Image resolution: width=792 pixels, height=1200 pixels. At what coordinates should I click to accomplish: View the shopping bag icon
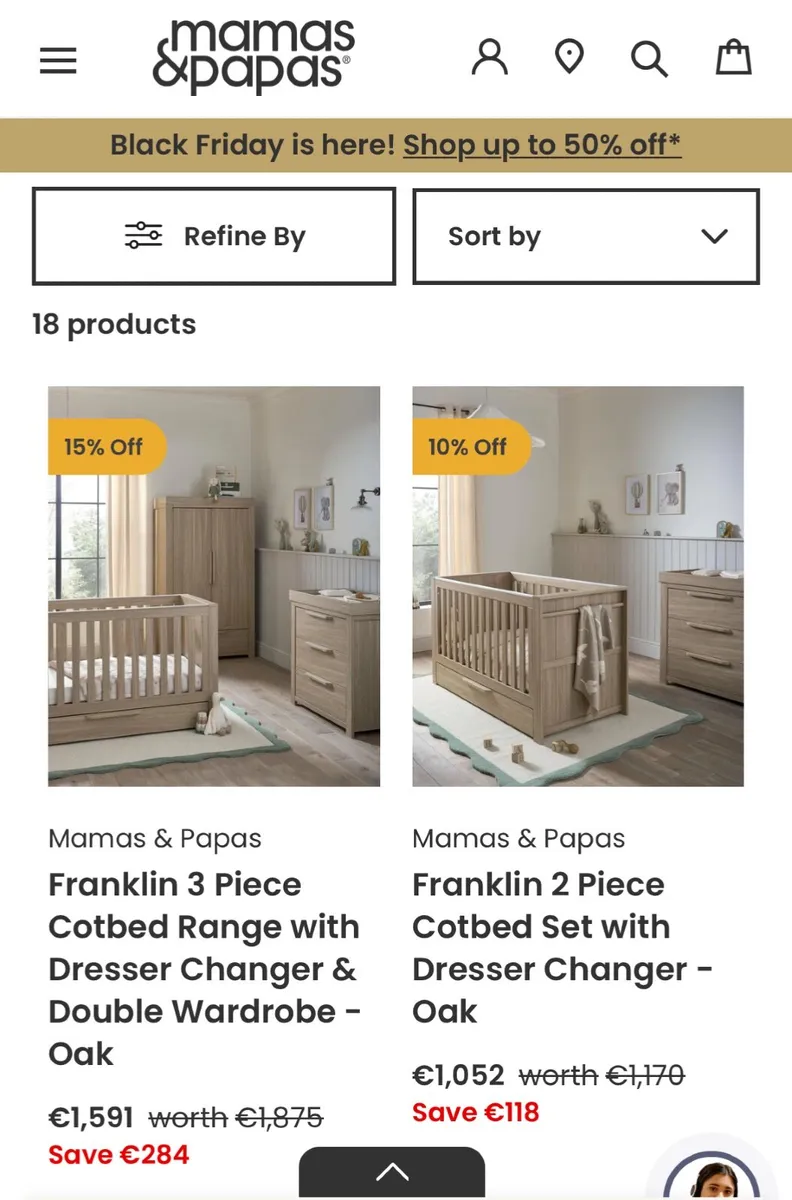click(733, 57)
